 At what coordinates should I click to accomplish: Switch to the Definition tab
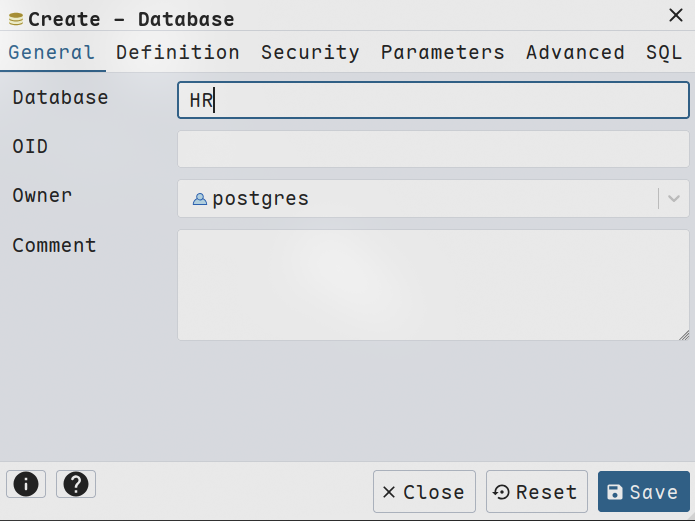(178, 53)
